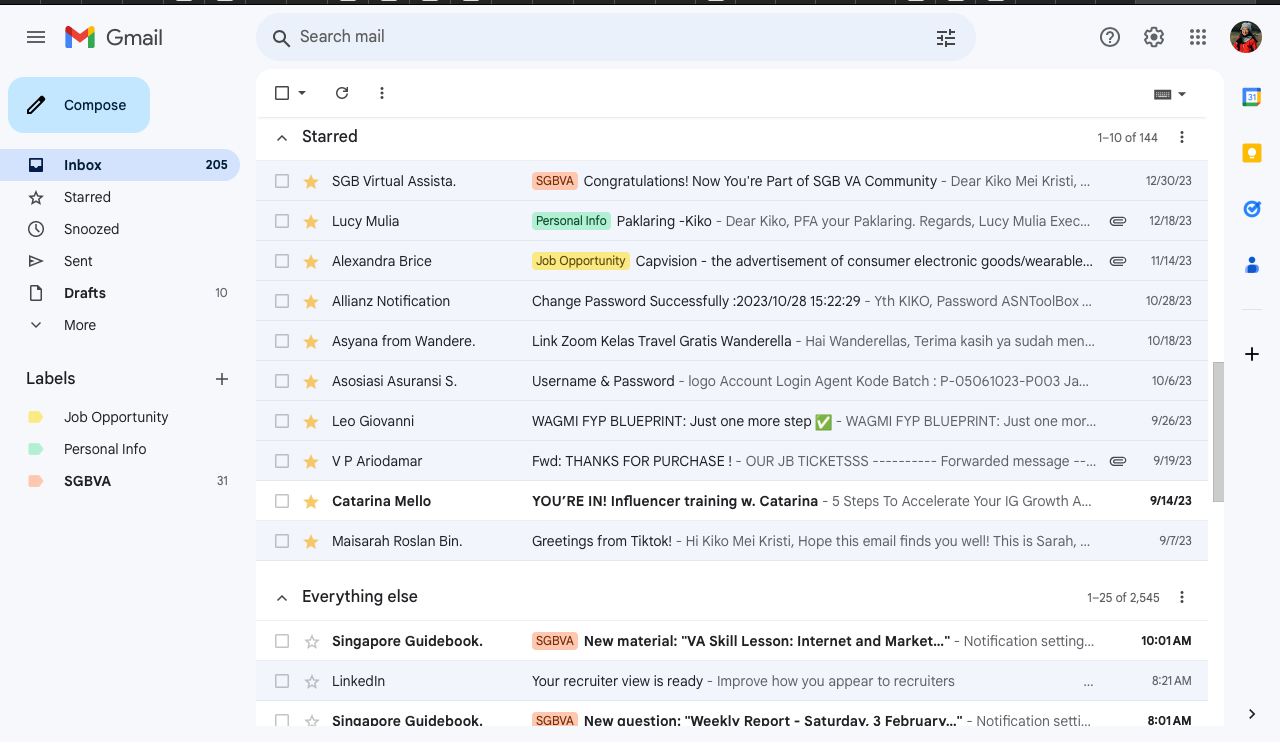Select the Allianz Notification email checkbox
Image resolution: width=1280 pixels, height=742 pixels.
pyautogui.click(x=282, y=301)
